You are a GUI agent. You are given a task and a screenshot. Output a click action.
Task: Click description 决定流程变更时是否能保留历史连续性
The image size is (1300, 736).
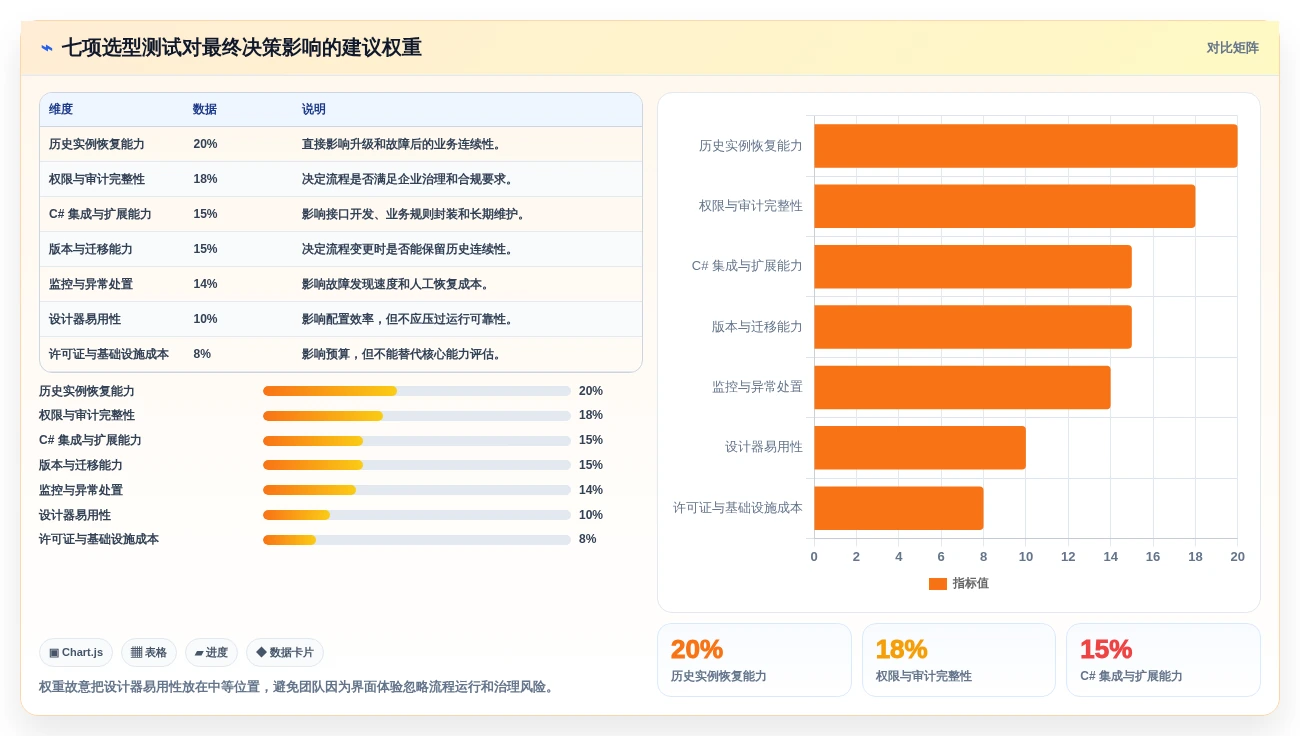click(x=408, y=249)
